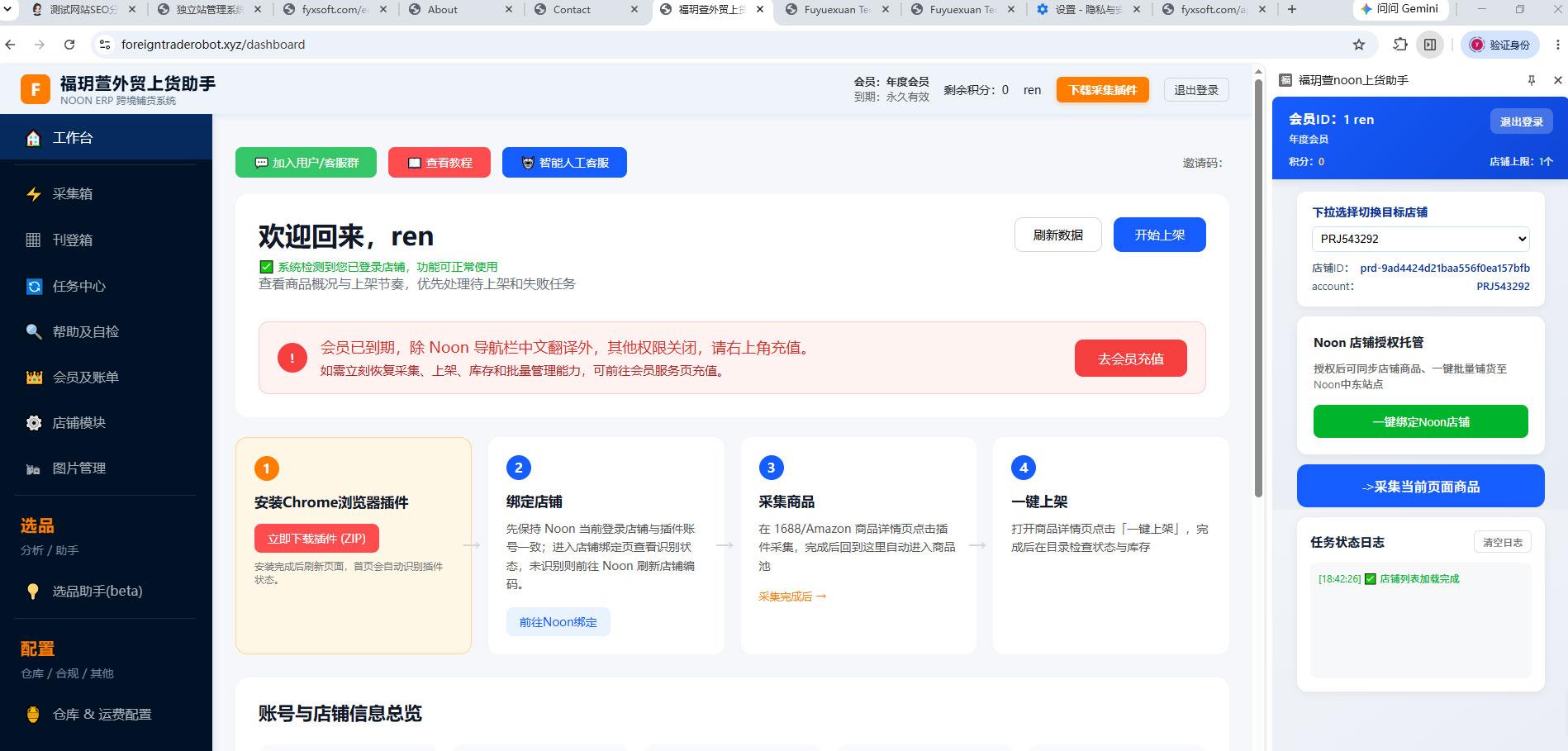1568x751 pixels.
Task: Open the browser extensions puzzle icon
Action: 1399,45
